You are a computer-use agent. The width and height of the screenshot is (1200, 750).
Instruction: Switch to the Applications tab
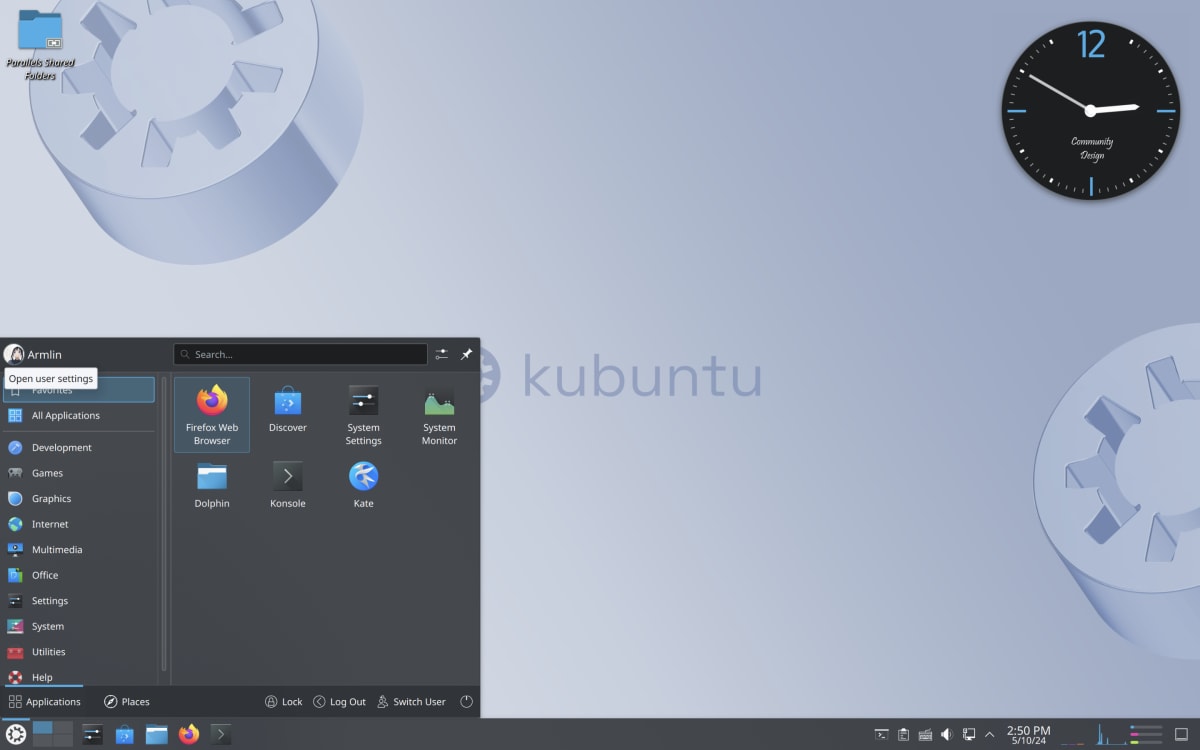coord(44,702)
